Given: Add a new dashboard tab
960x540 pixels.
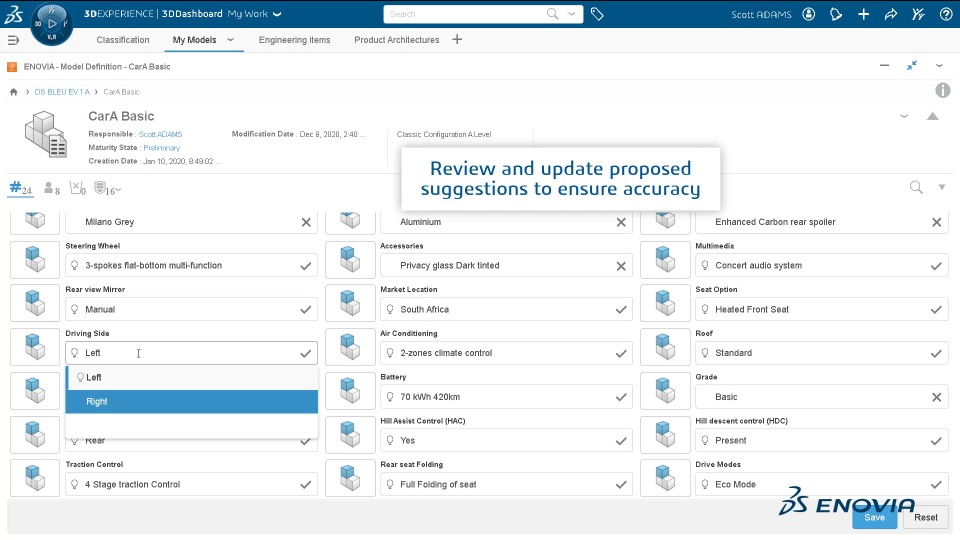Looking at the screenshot, I should (x=457, y=40).
